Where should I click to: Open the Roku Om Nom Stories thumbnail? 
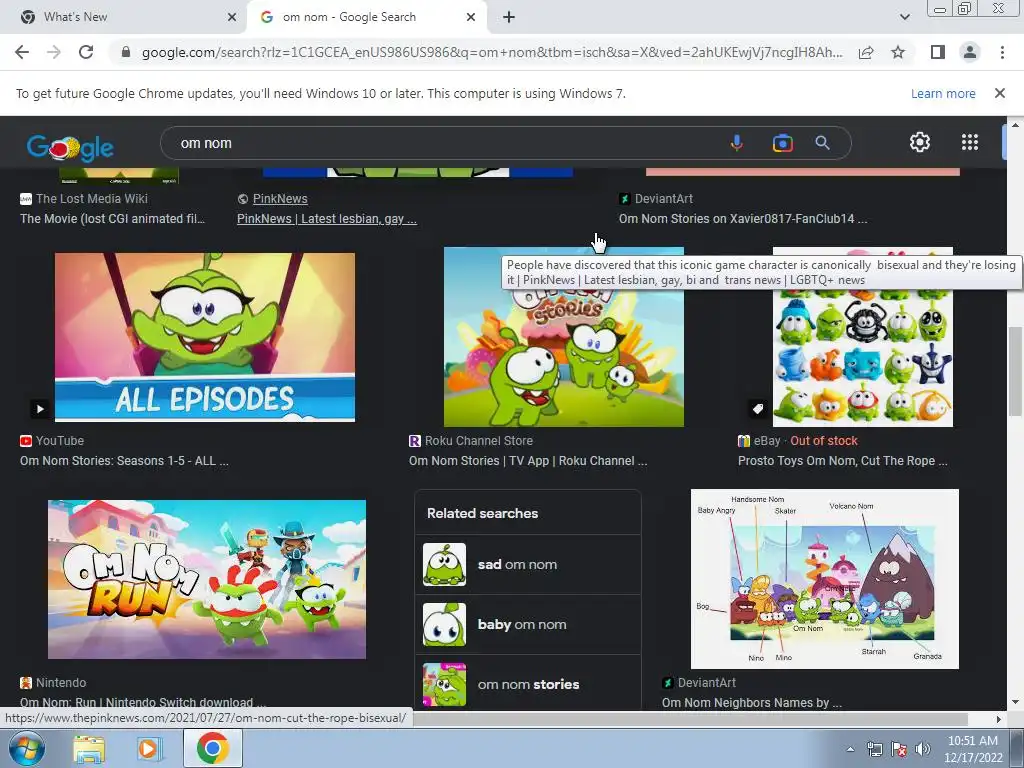click(x=564, y=337)
